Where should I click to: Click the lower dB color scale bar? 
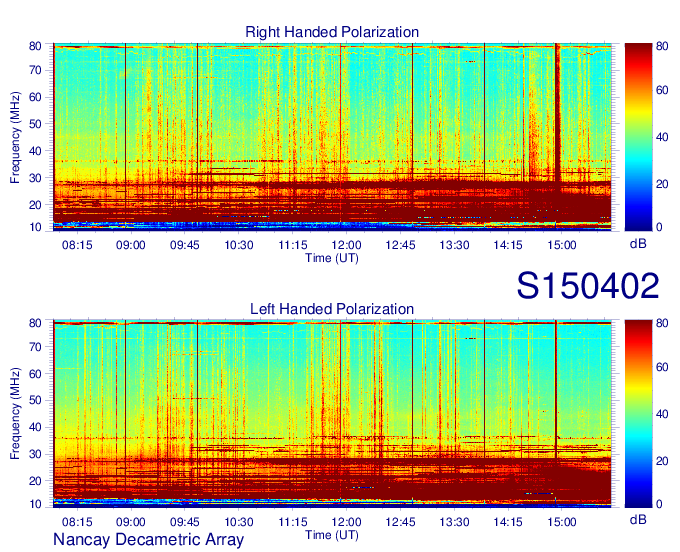[x=638, y=414]
